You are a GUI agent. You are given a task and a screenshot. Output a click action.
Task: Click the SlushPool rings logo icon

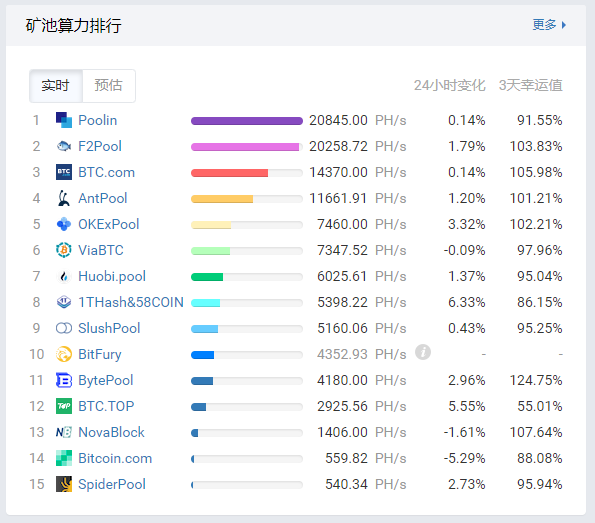[x=64, y=328]
